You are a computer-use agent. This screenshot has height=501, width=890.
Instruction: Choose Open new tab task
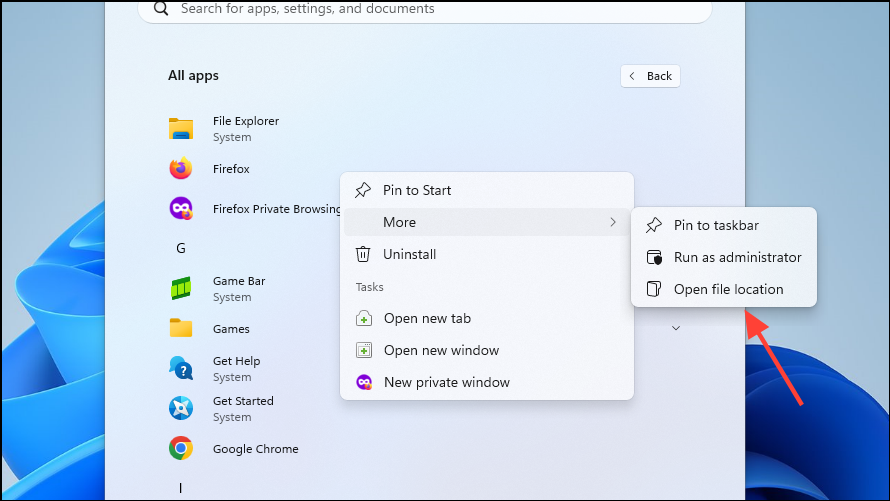[487, 318]
